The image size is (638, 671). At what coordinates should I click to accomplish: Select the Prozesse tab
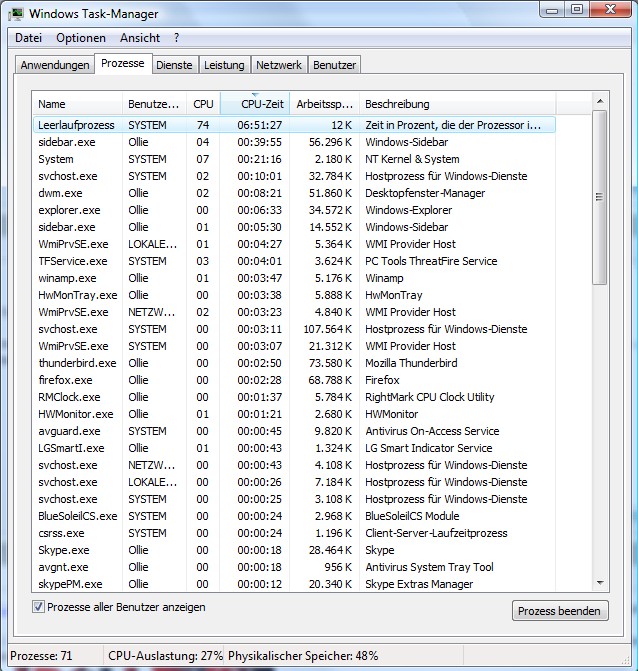pos(123,63)
